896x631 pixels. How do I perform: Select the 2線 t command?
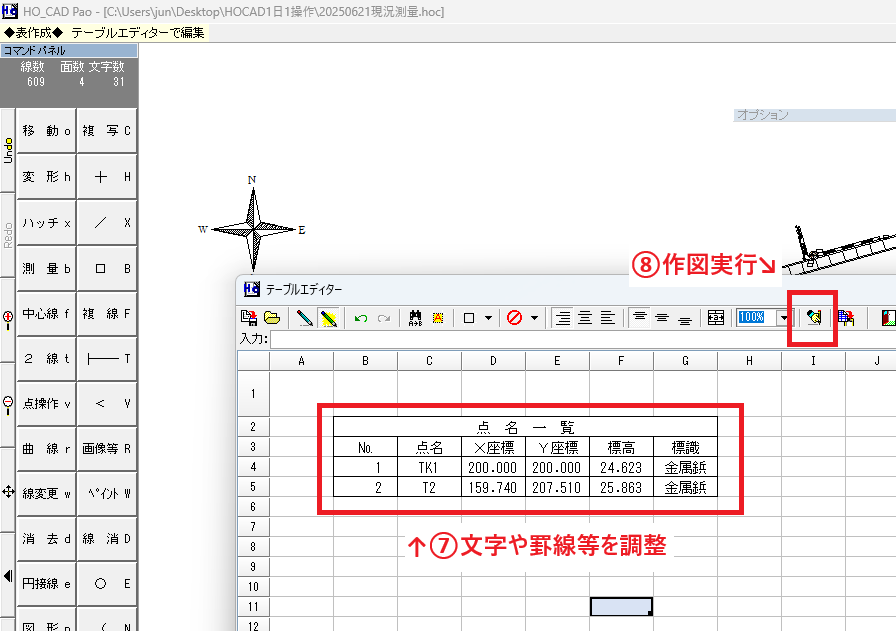click(46, 359)
